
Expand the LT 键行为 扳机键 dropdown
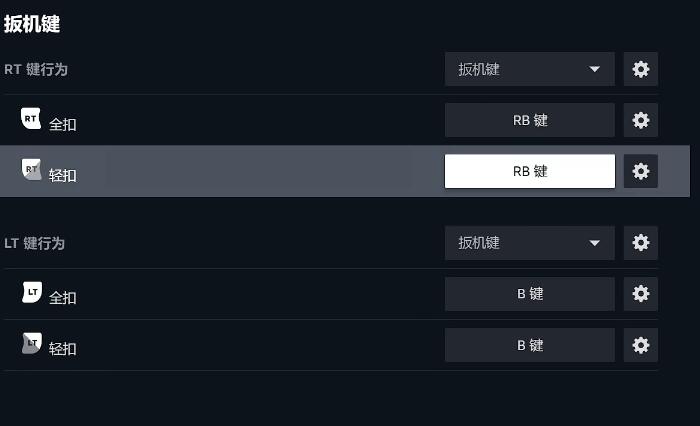point(529,242)
